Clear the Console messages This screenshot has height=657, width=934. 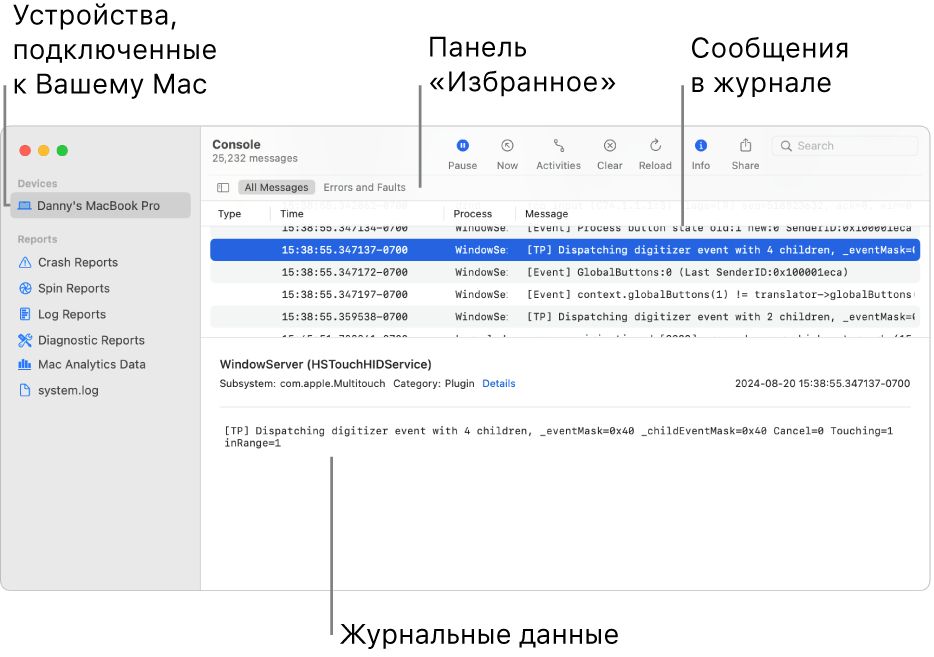point(609,154)
